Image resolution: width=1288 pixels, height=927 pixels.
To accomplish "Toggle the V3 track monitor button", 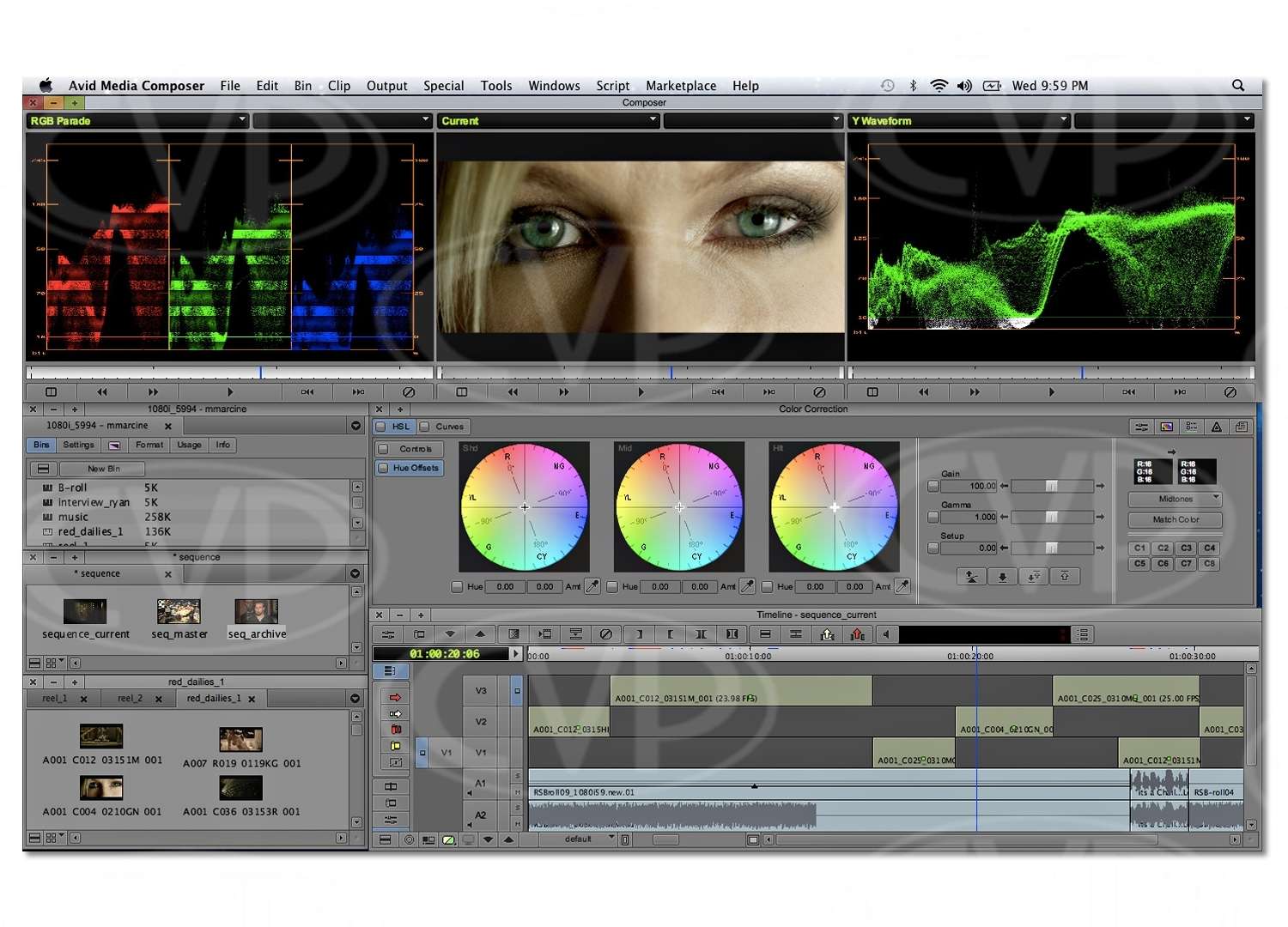I will click(517, 691).
